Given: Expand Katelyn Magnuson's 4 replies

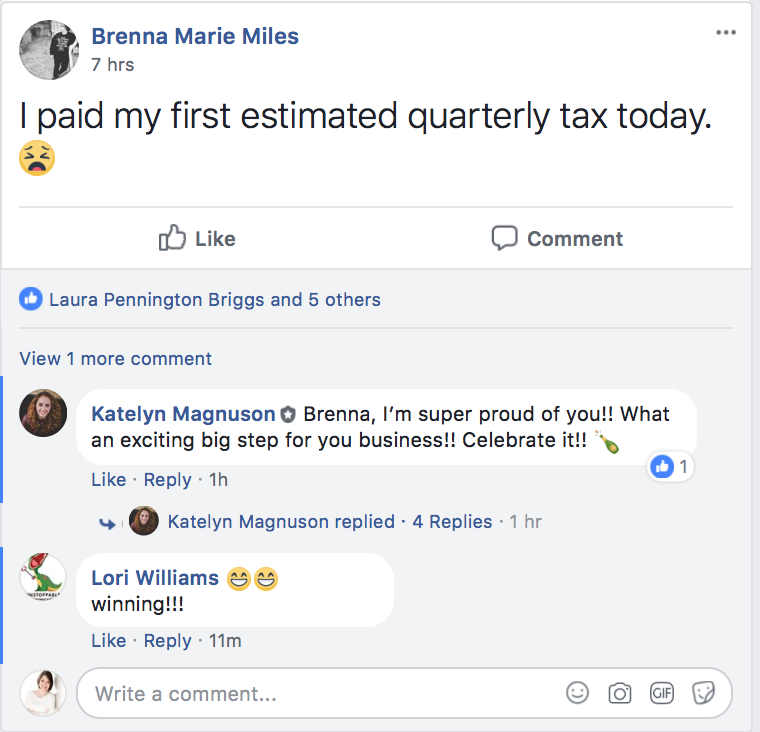Looking at the screenshot, I should [x=452, y=521].
